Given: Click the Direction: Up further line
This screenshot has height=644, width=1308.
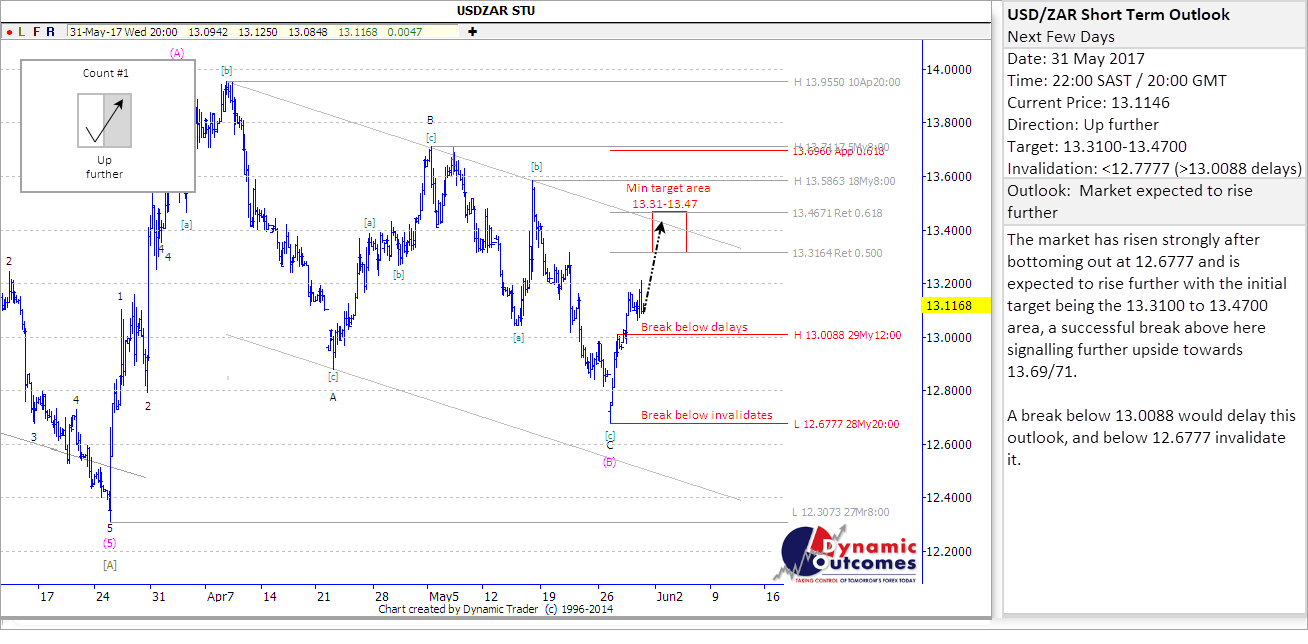Looking at the screenshot, I should point(1083,125).
